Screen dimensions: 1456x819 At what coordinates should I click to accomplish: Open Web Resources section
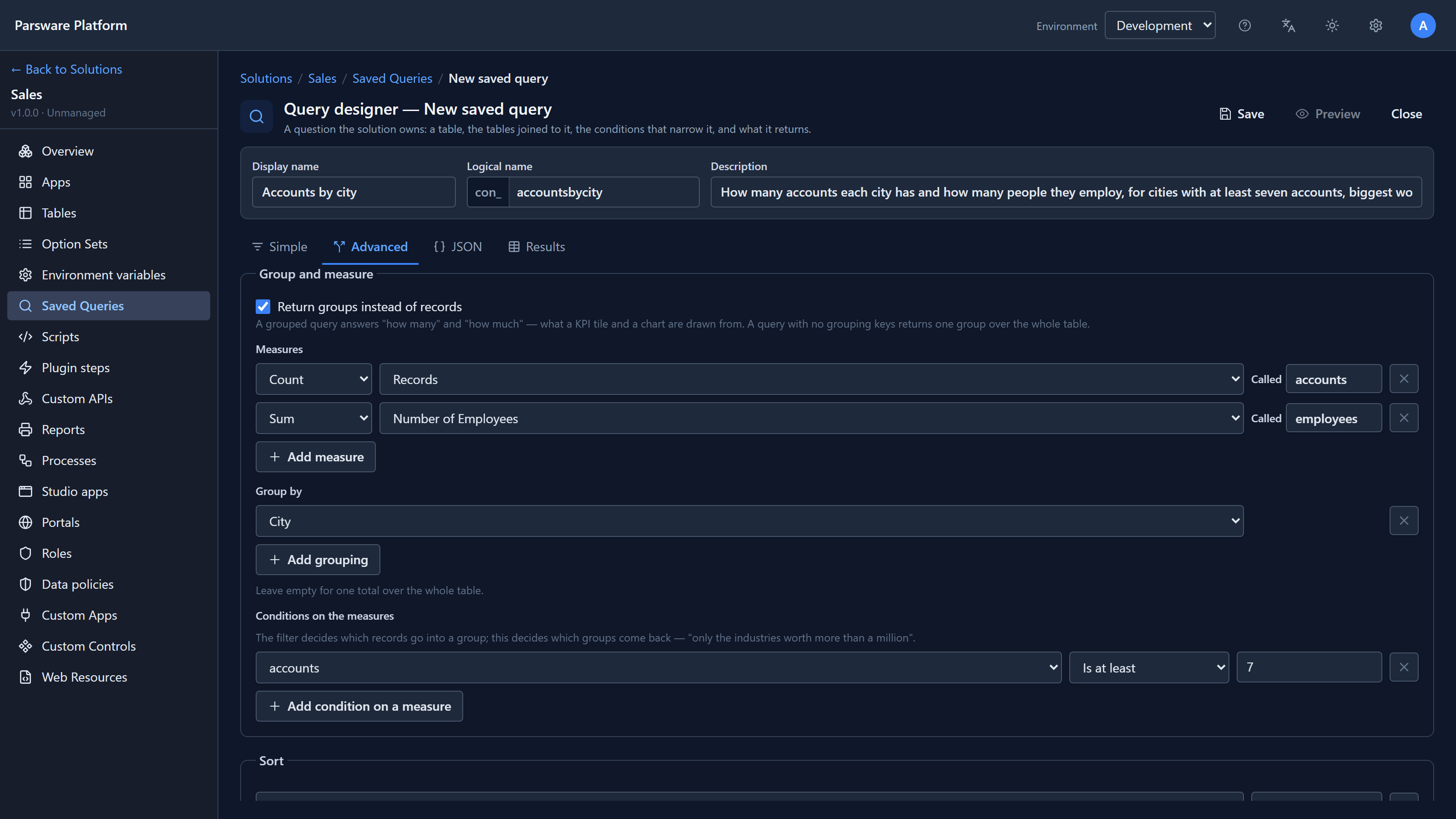point(109,677)
